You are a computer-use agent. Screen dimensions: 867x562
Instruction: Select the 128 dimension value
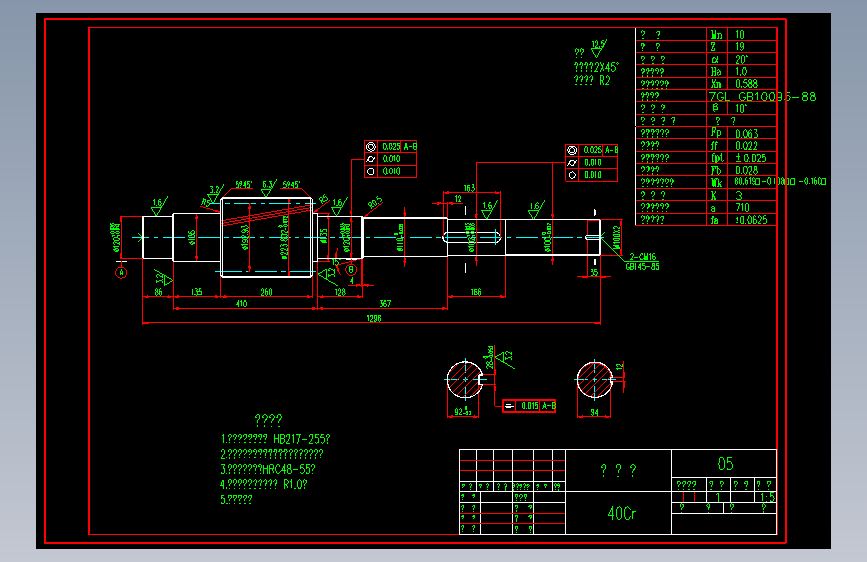340,292
